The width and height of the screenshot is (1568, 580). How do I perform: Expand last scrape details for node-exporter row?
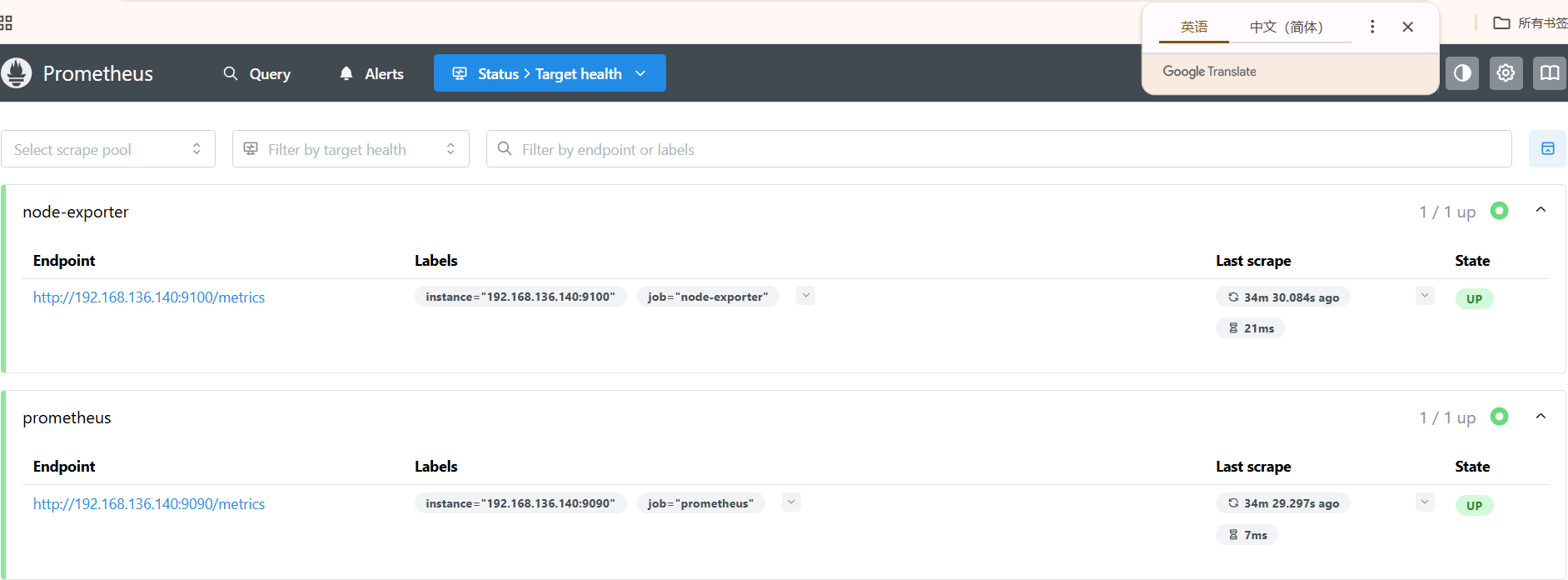tap(1425, 296)
